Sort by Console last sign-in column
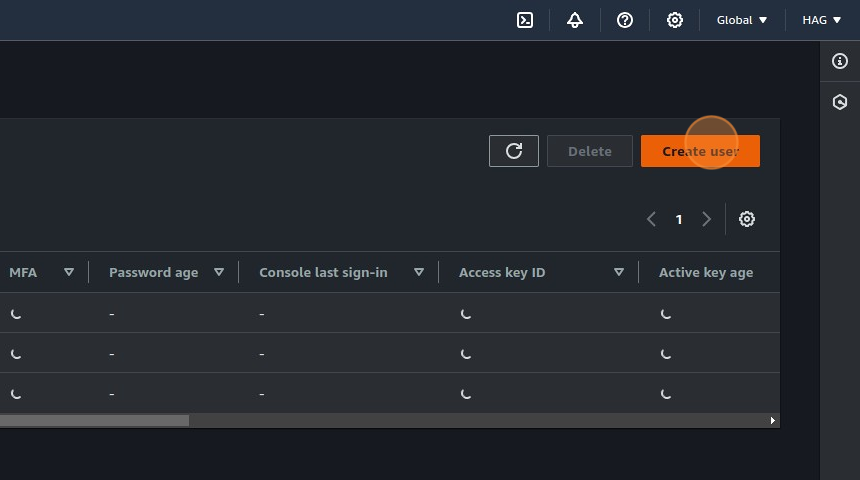860x480 pixels. 419,272
